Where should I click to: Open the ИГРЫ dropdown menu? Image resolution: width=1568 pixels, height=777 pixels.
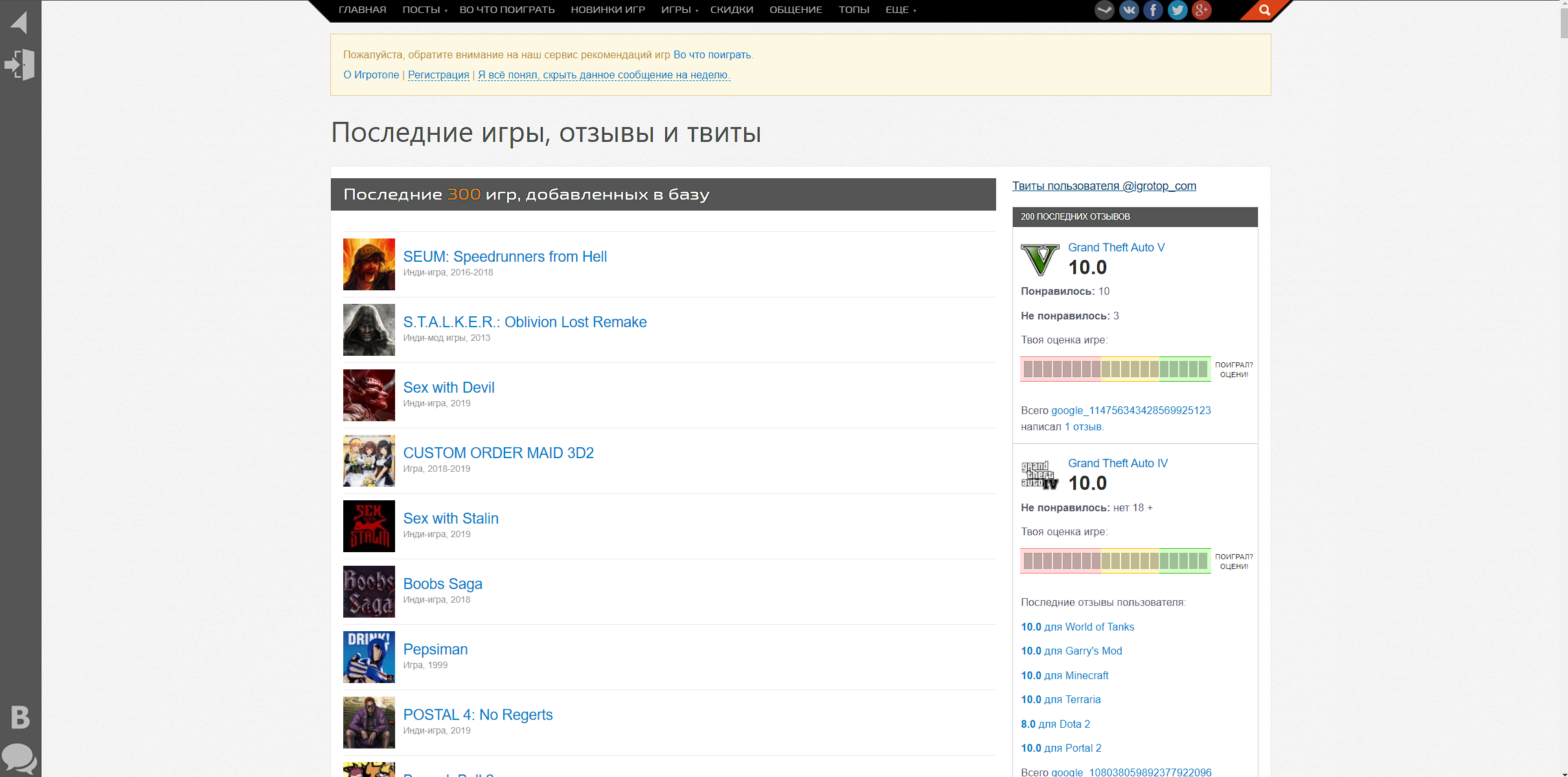(x=679, y=10)
